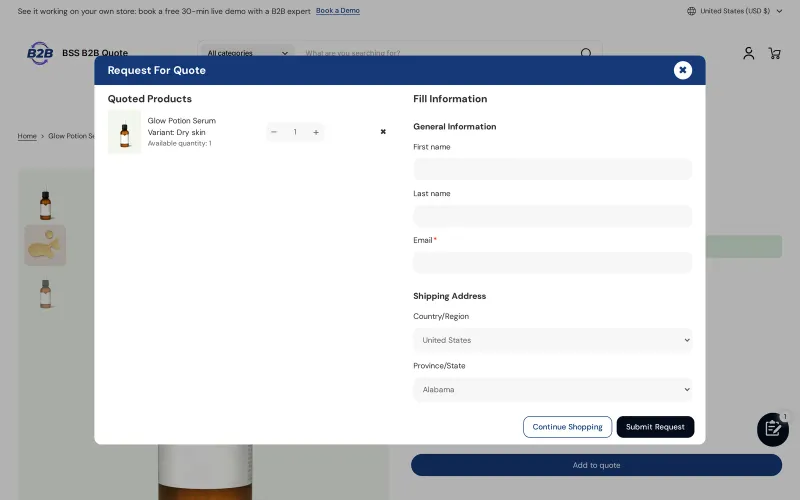The width and height of the screenshot is (800, 500).
Task: Decrease Glow Potion Serum quantity
Action: pyautogui.click(x=274, y=132)
